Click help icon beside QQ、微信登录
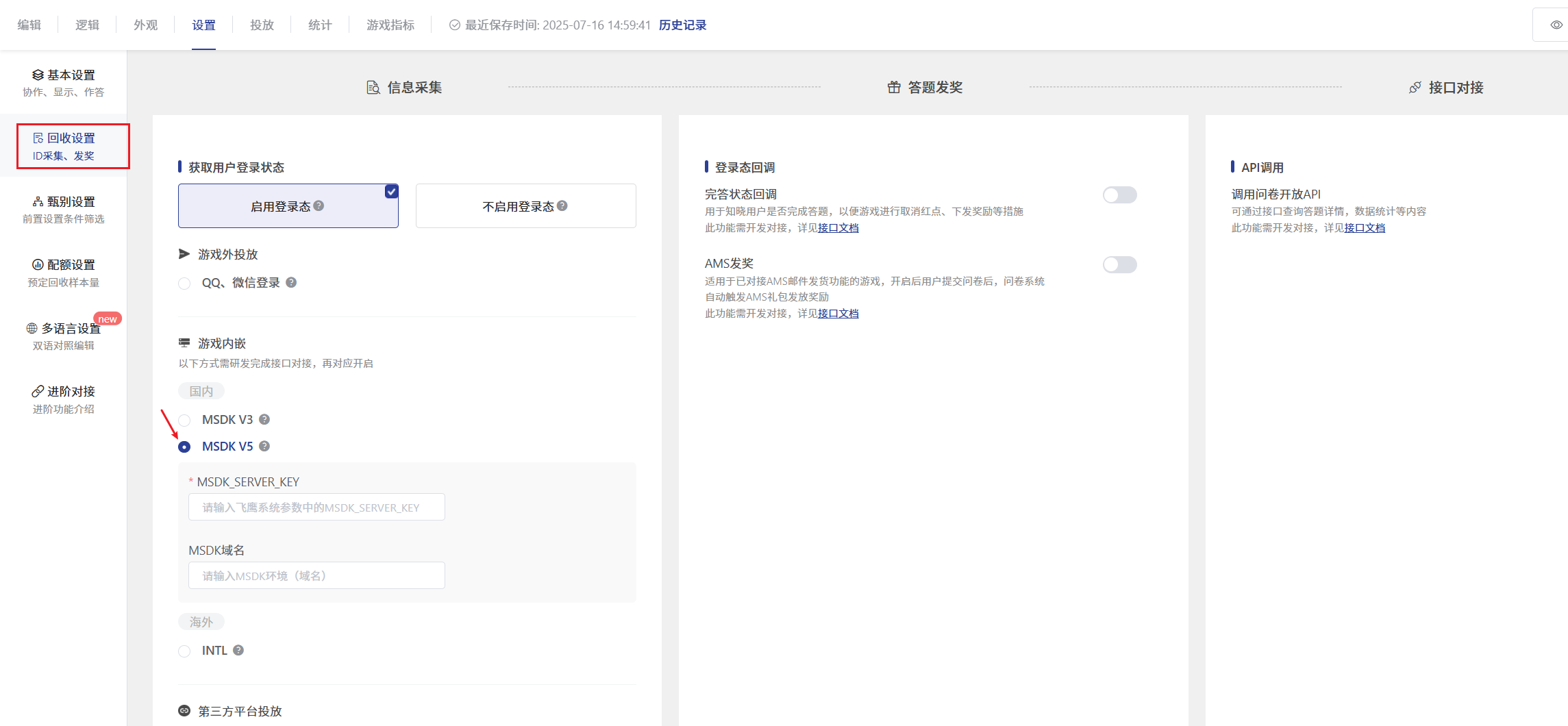 pyautogui.click(x=291, y=283)
